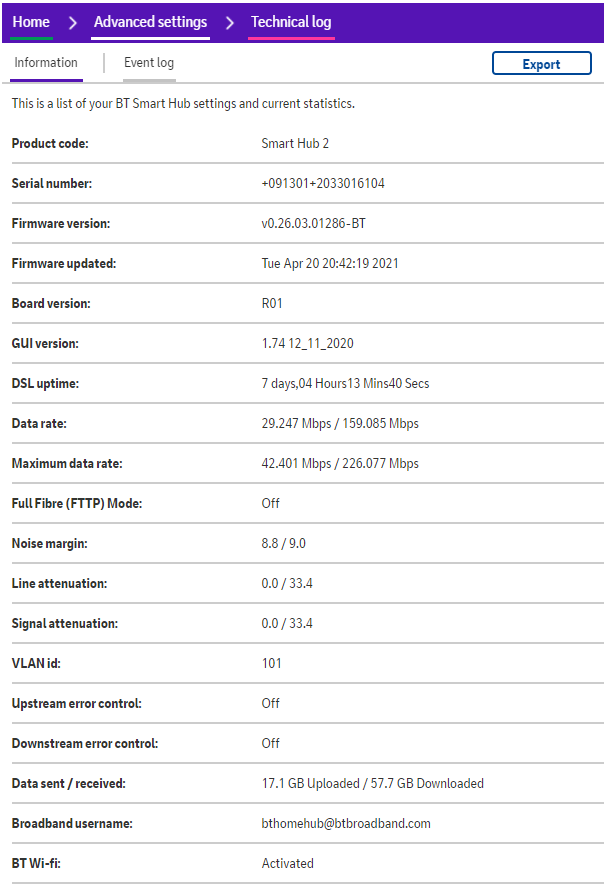Click the Home breadcrumb link
The width and height of the screenshot is (604, 885).
pos(31,22)
